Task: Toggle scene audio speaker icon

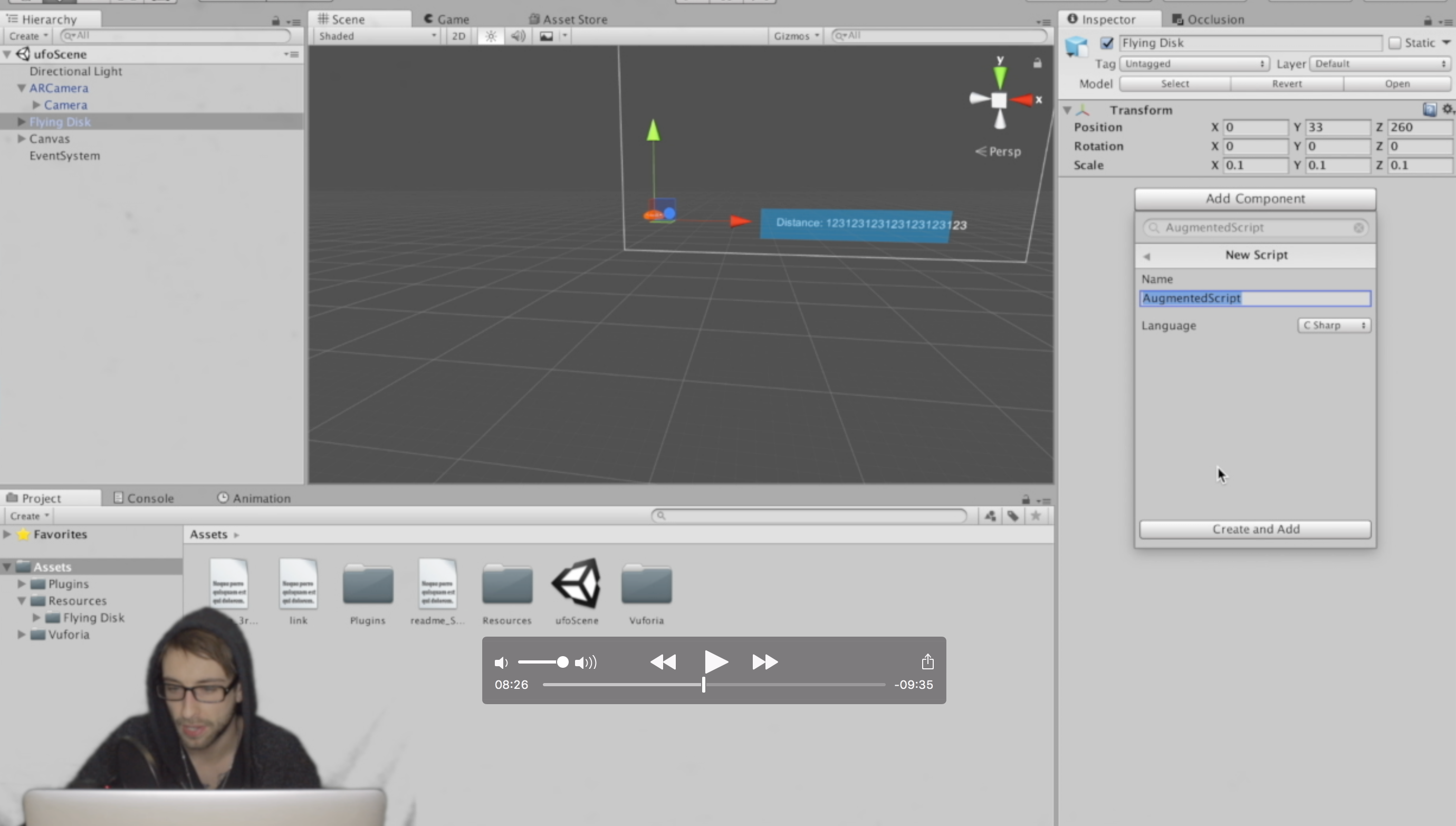Action: click(x=518, y=36)
